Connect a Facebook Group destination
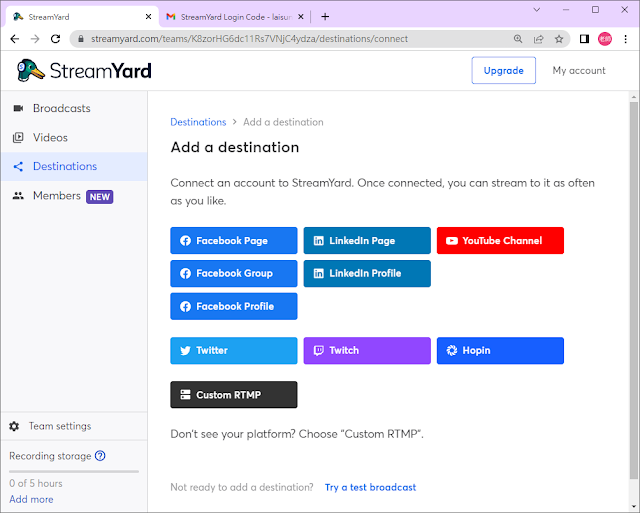 pyautogui.click(x=233, y=273)
